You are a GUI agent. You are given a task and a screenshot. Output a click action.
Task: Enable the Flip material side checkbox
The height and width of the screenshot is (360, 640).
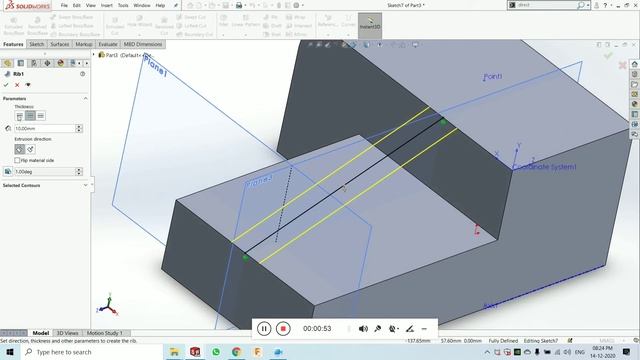coord(17,160)
